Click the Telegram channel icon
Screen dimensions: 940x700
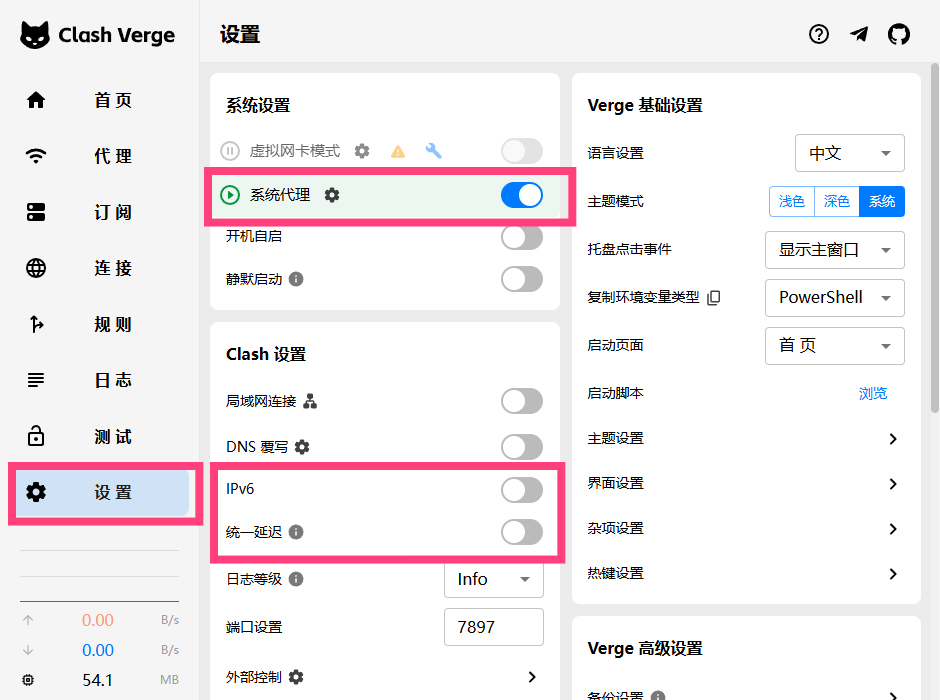[x=859, y=34]
